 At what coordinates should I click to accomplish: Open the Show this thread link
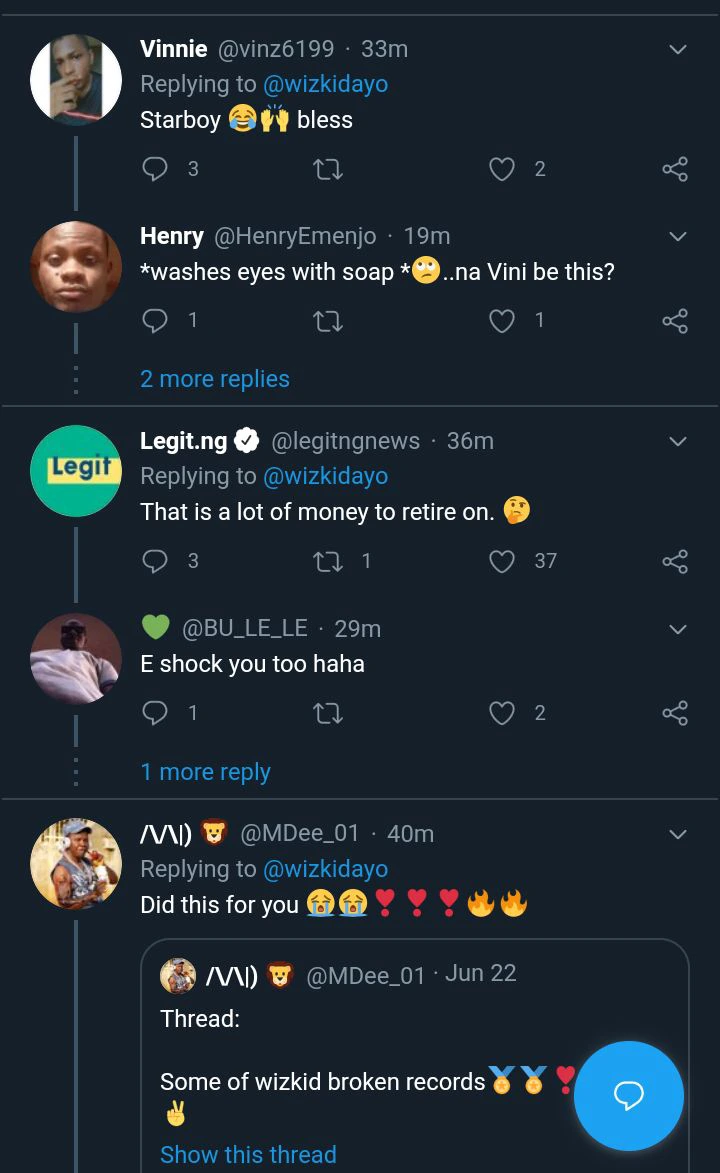click(248, 1155)
